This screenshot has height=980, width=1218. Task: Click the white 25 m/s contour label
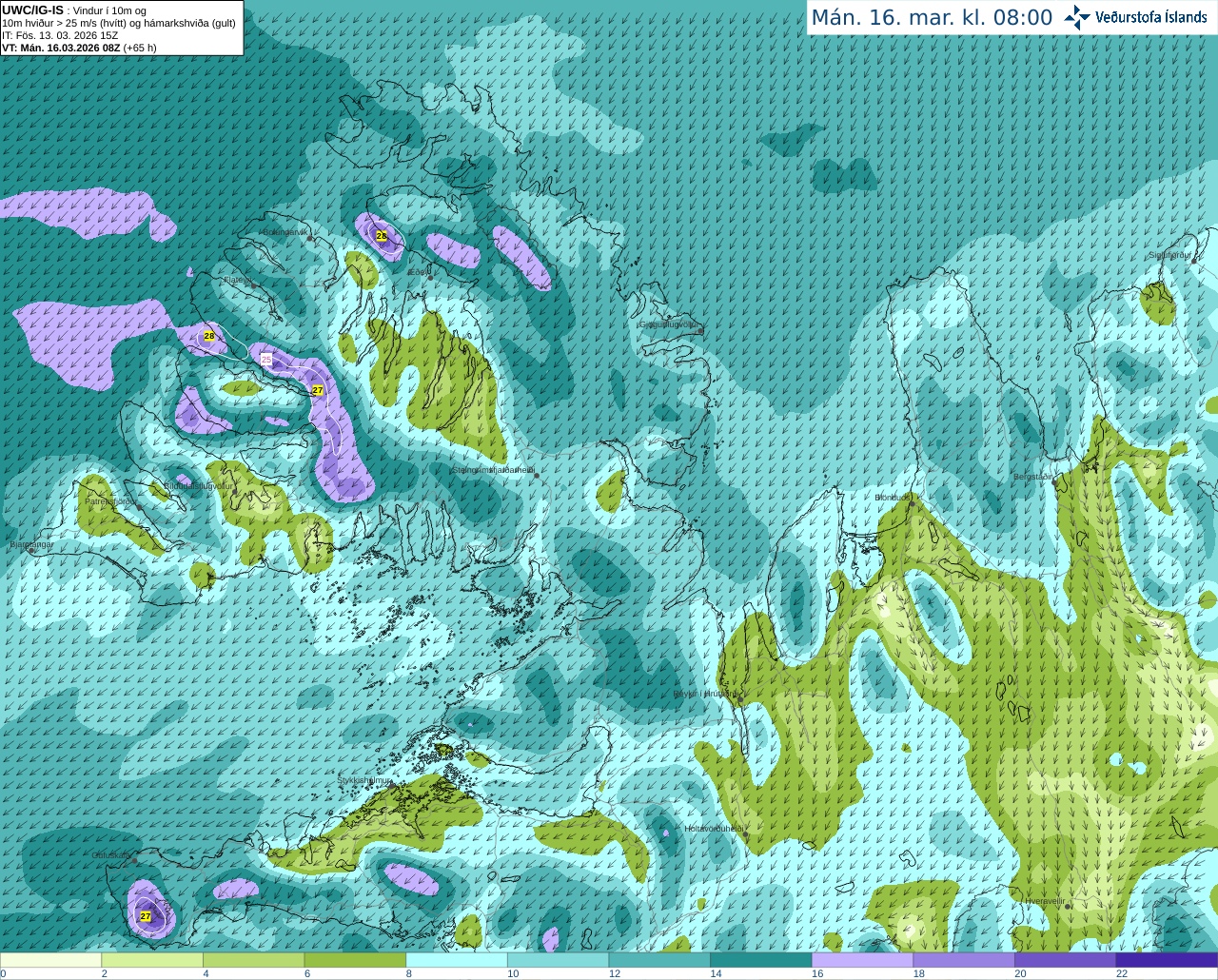(266, 359)
